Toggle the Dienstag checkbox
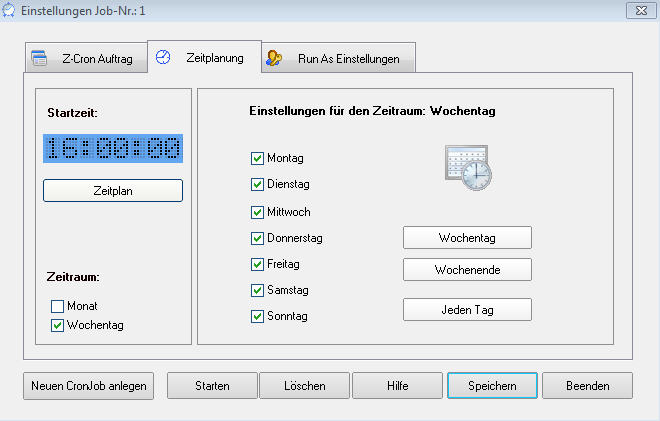 (x=257, y=184)
